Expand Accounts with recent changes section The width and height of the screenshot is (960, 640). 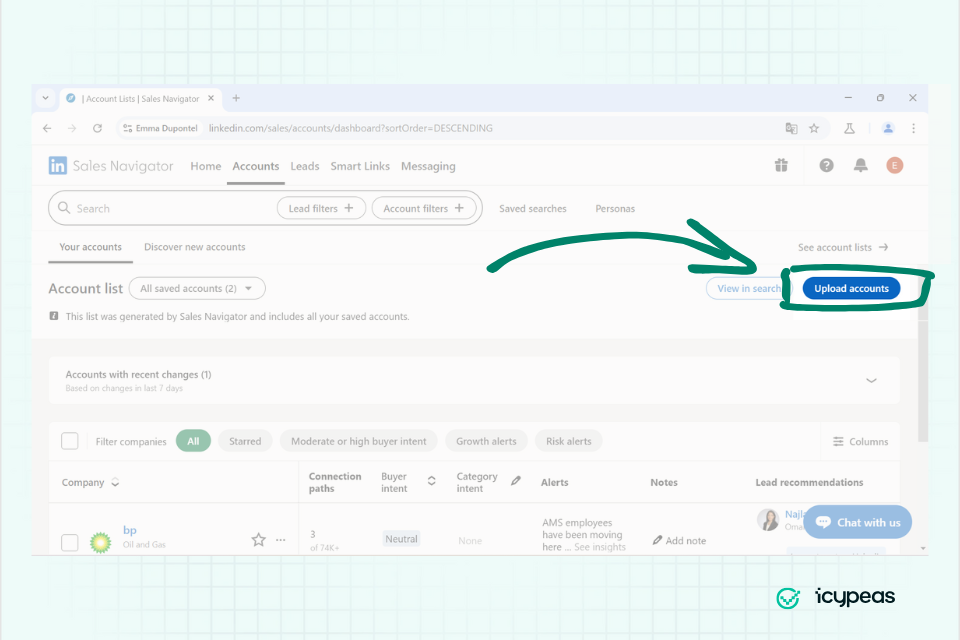click(871, 380)
